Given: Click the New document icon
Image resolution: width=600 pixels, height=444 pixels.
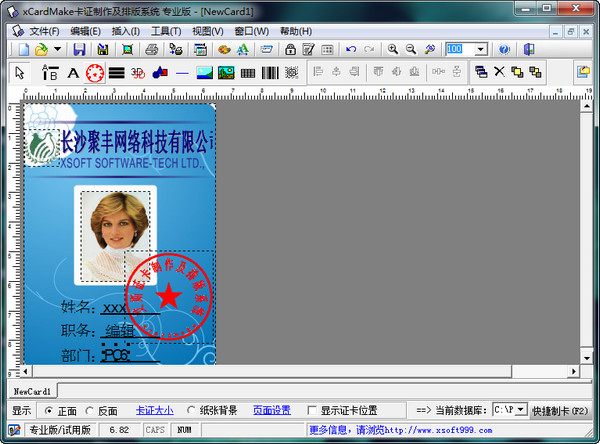Looking at the screenshot, I should (24, 49).
